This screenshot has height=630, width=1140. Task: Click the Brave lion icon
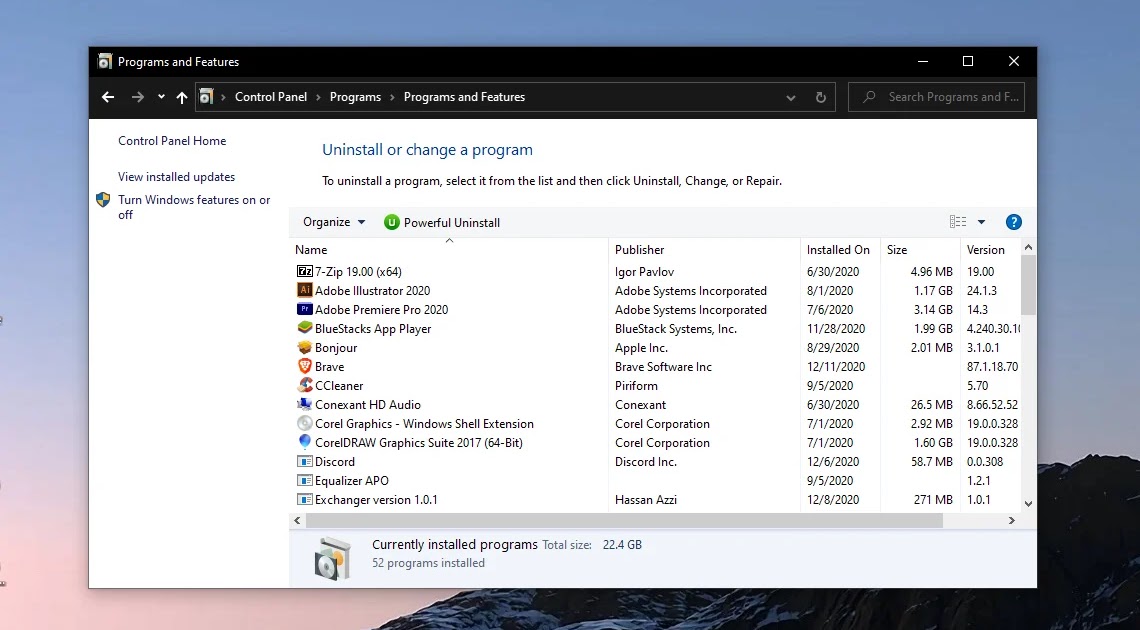click(305, 366)
